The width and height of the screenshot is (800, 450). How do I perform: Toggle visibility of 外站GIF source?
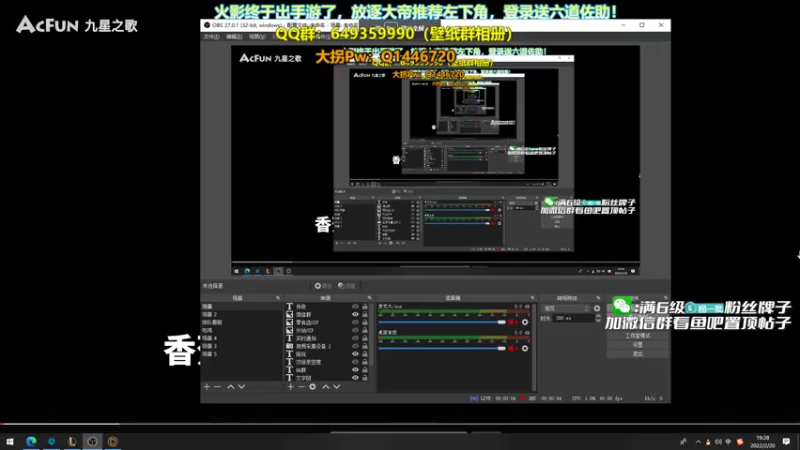tap(355, 330)
